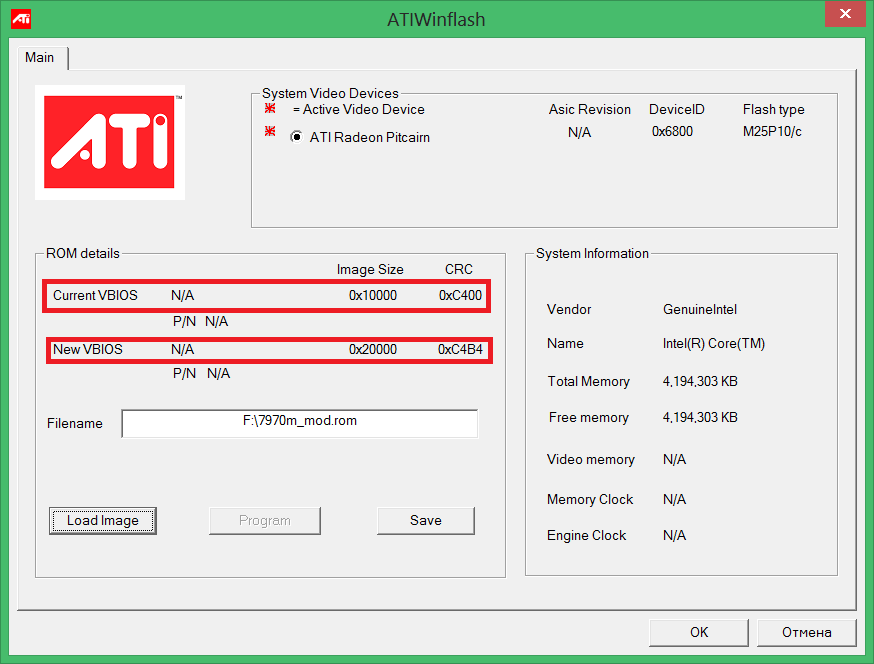
Task: Click the Flash type value M25P10/c
Action: tap(772, 132)
